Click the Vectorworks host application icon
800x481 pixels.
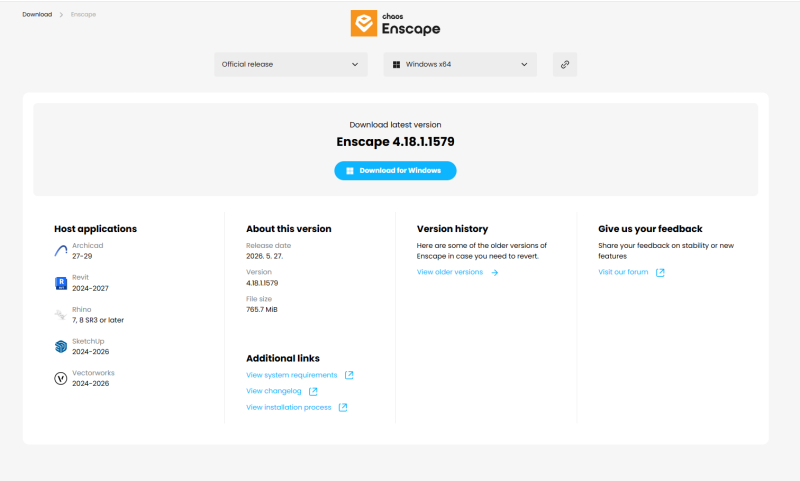click(61, 378)
